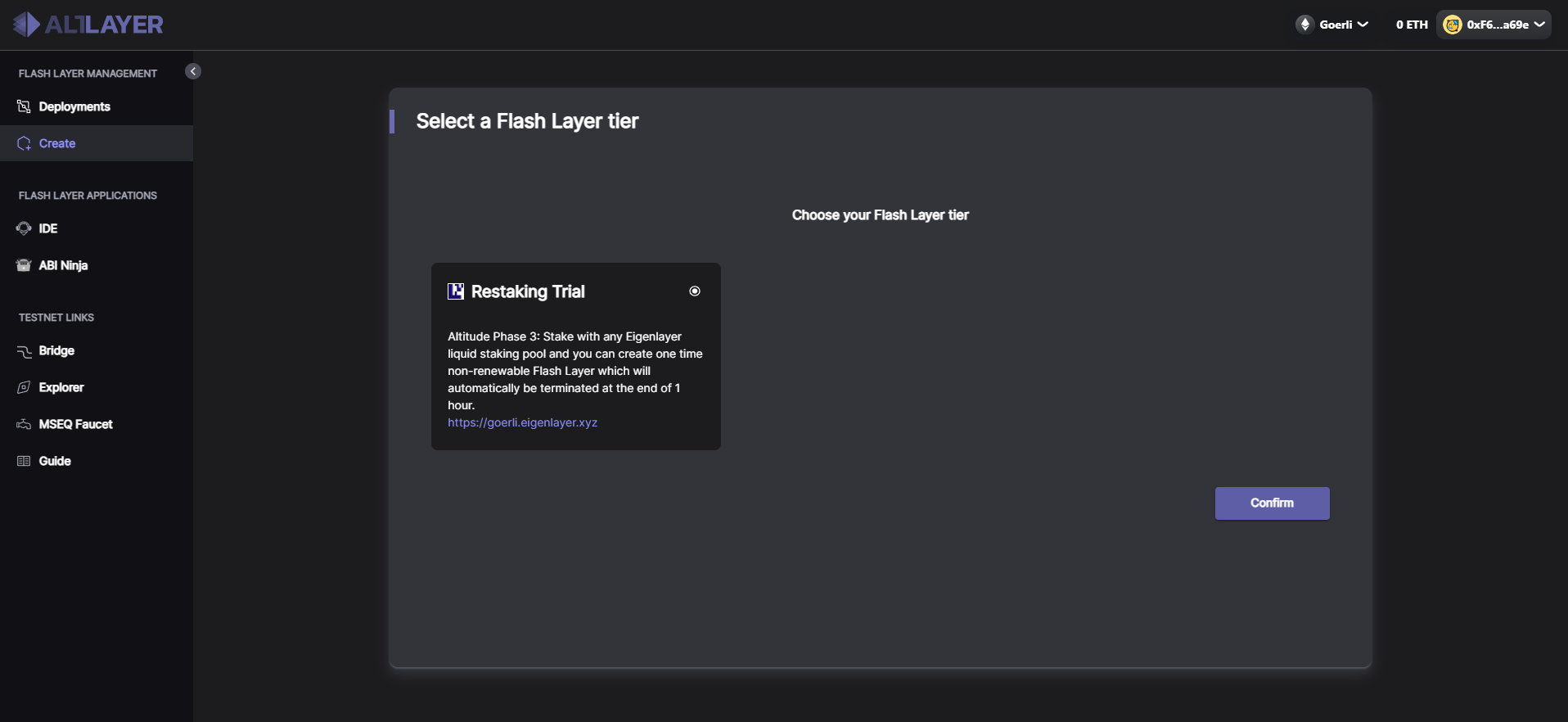Click the "Altitude Phase 3" description text
The width and height of the screenshot is (1568, 722).
(x=575, y=371)
